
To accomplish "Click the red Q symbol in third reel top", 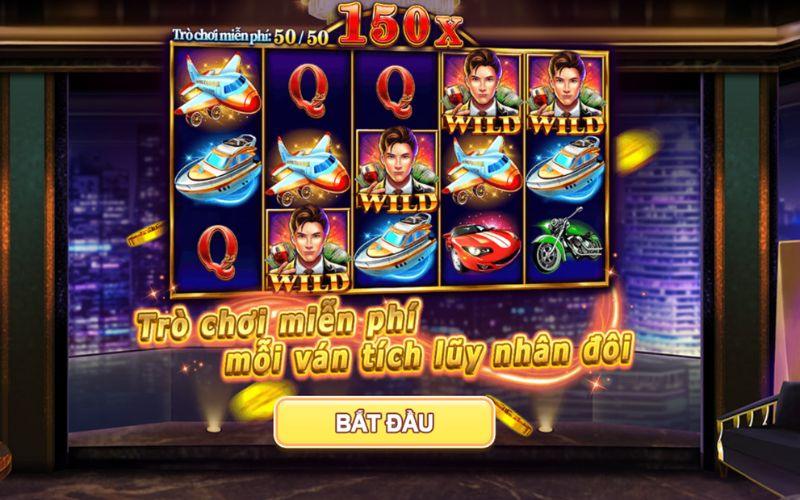I will click(396, 91).
